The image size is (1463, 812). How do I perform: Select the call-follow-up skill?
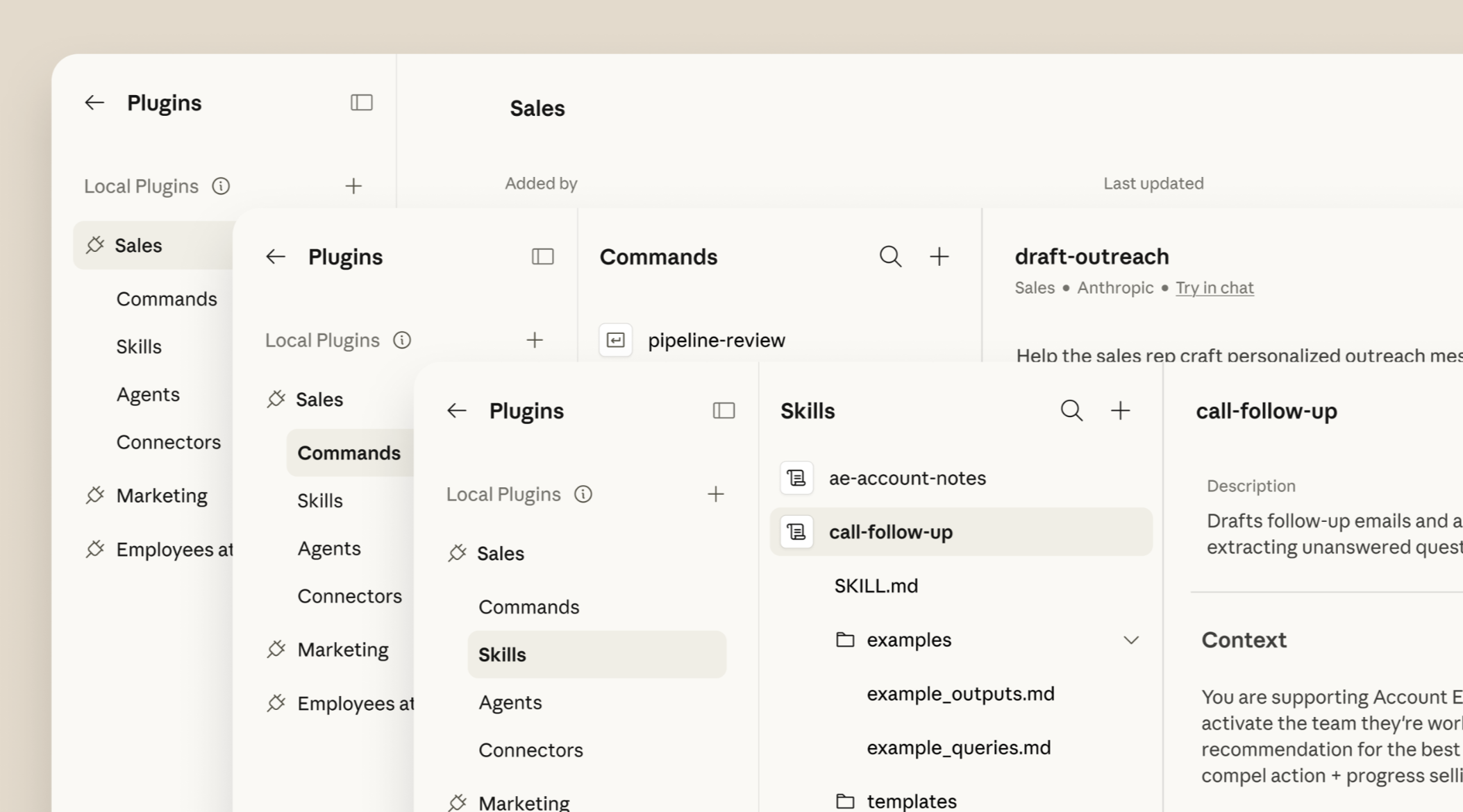pos(961,532)
